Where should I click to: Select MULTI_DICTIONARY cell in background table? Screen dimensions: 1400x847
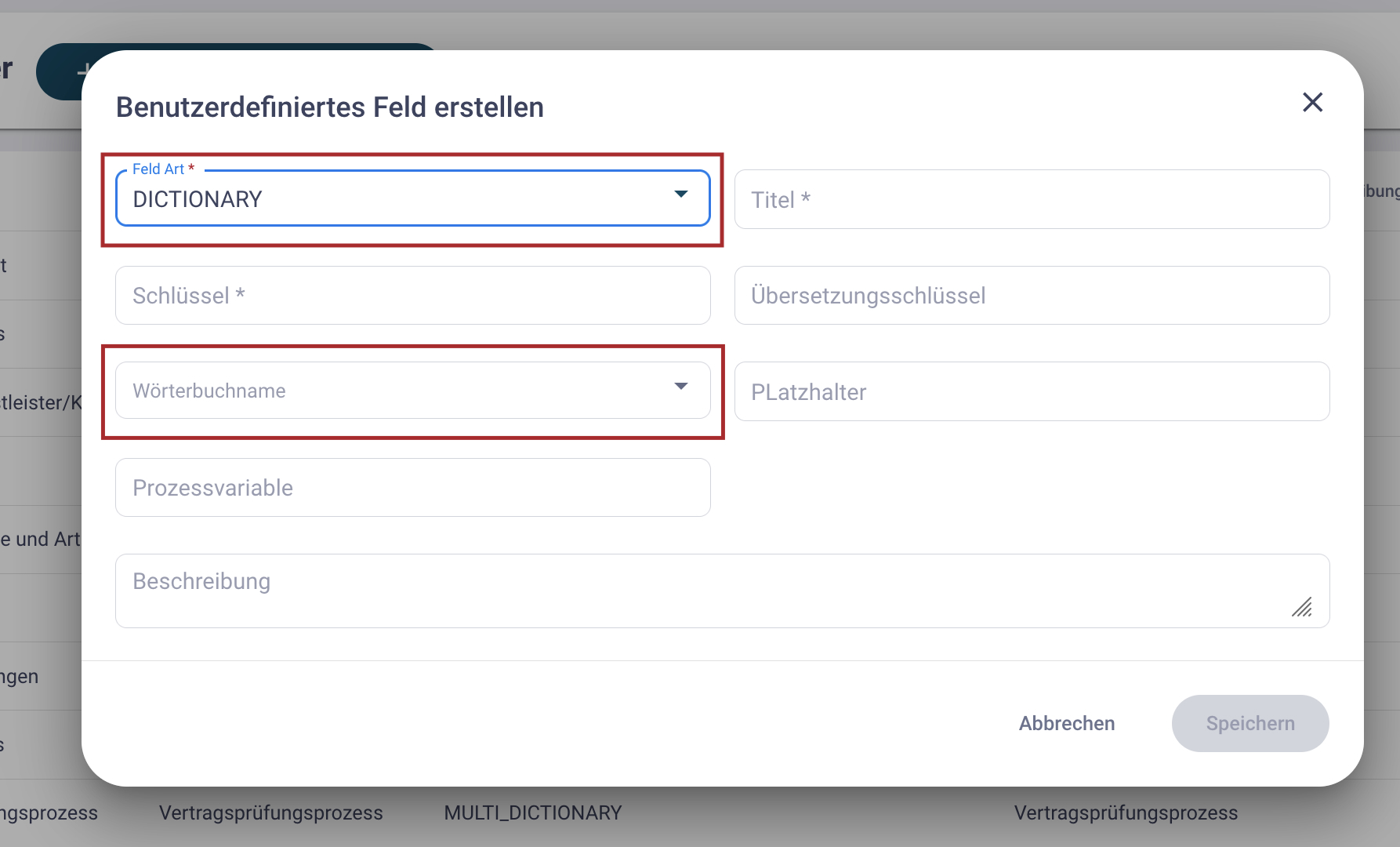coord(533,812)
